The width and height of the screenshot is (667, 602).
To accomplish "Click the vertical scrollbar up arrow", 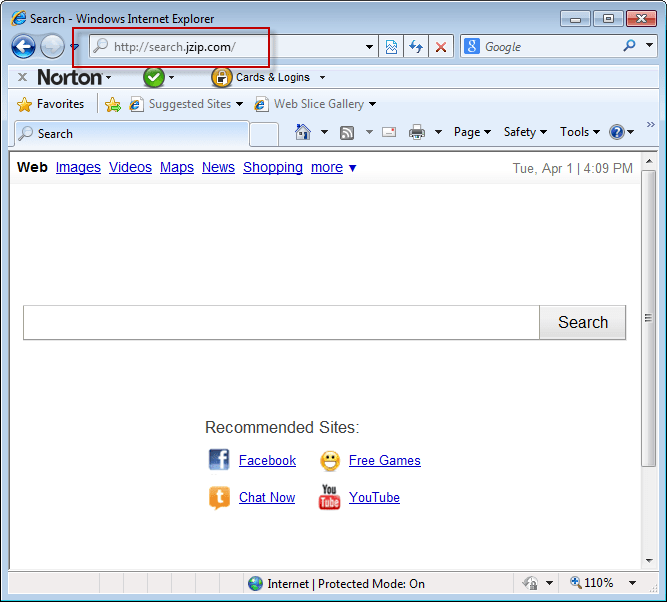I will [649, 161].
